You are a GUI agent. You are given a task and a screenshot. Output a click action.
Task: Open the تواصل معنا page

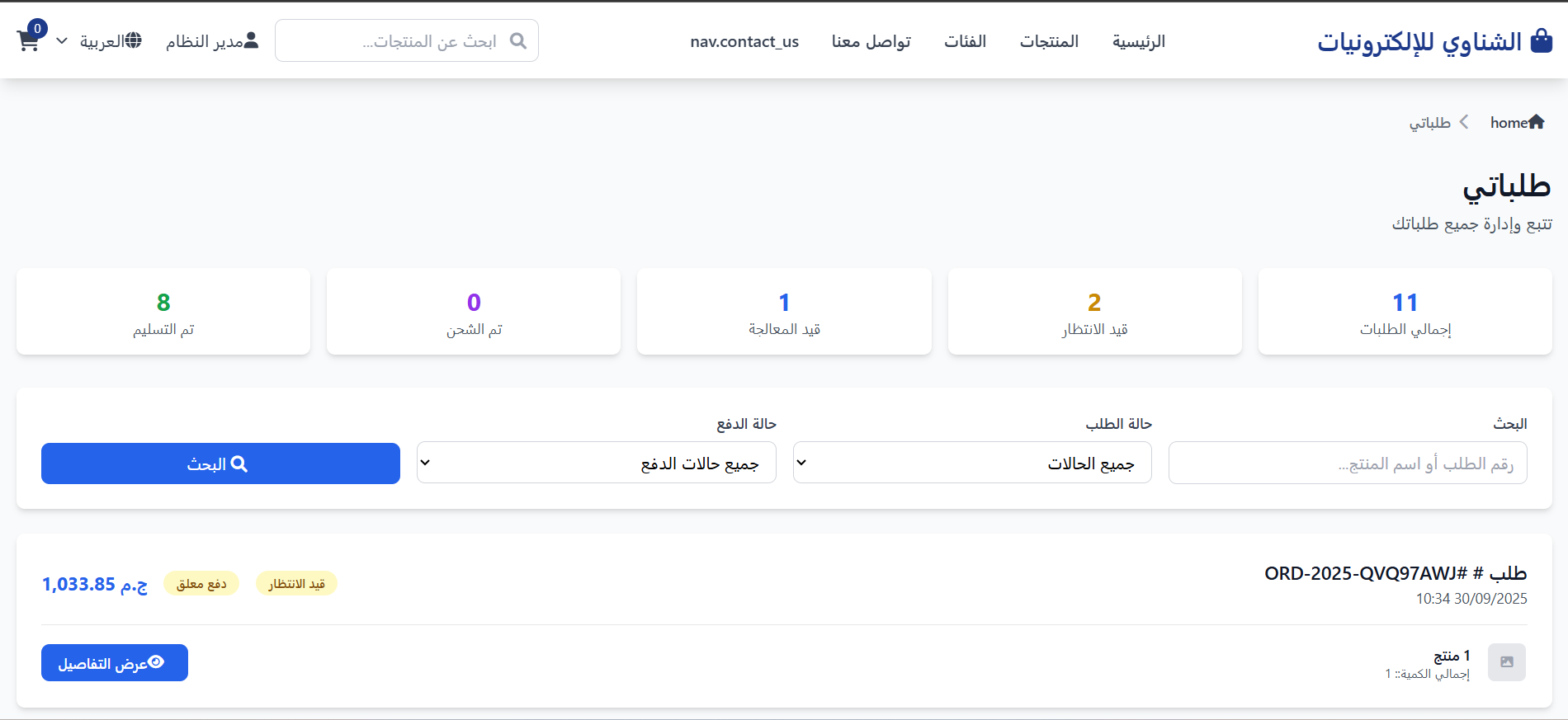click(871, 41)
